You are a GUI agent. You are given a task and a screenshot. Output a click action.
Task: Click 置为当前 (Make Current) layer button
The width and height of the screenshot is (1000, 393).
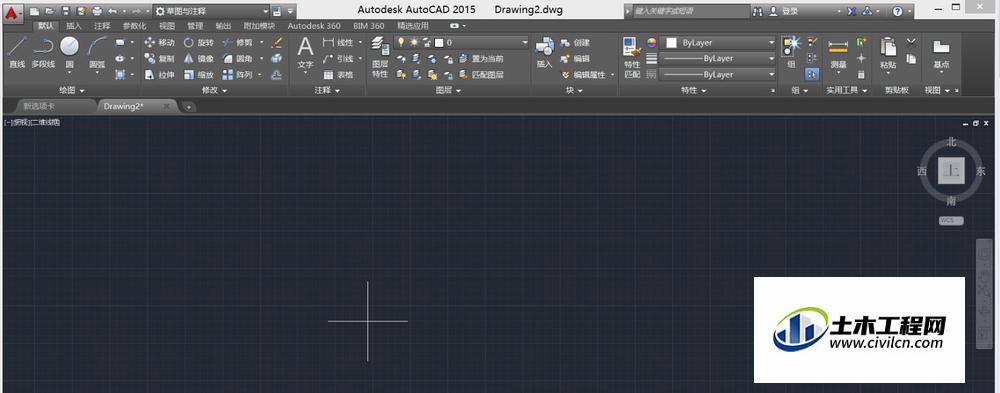(x=482, y=59)
